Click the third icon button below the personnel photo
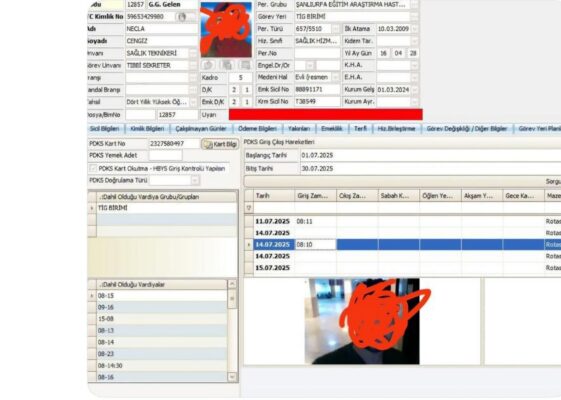 pos(245,65)
